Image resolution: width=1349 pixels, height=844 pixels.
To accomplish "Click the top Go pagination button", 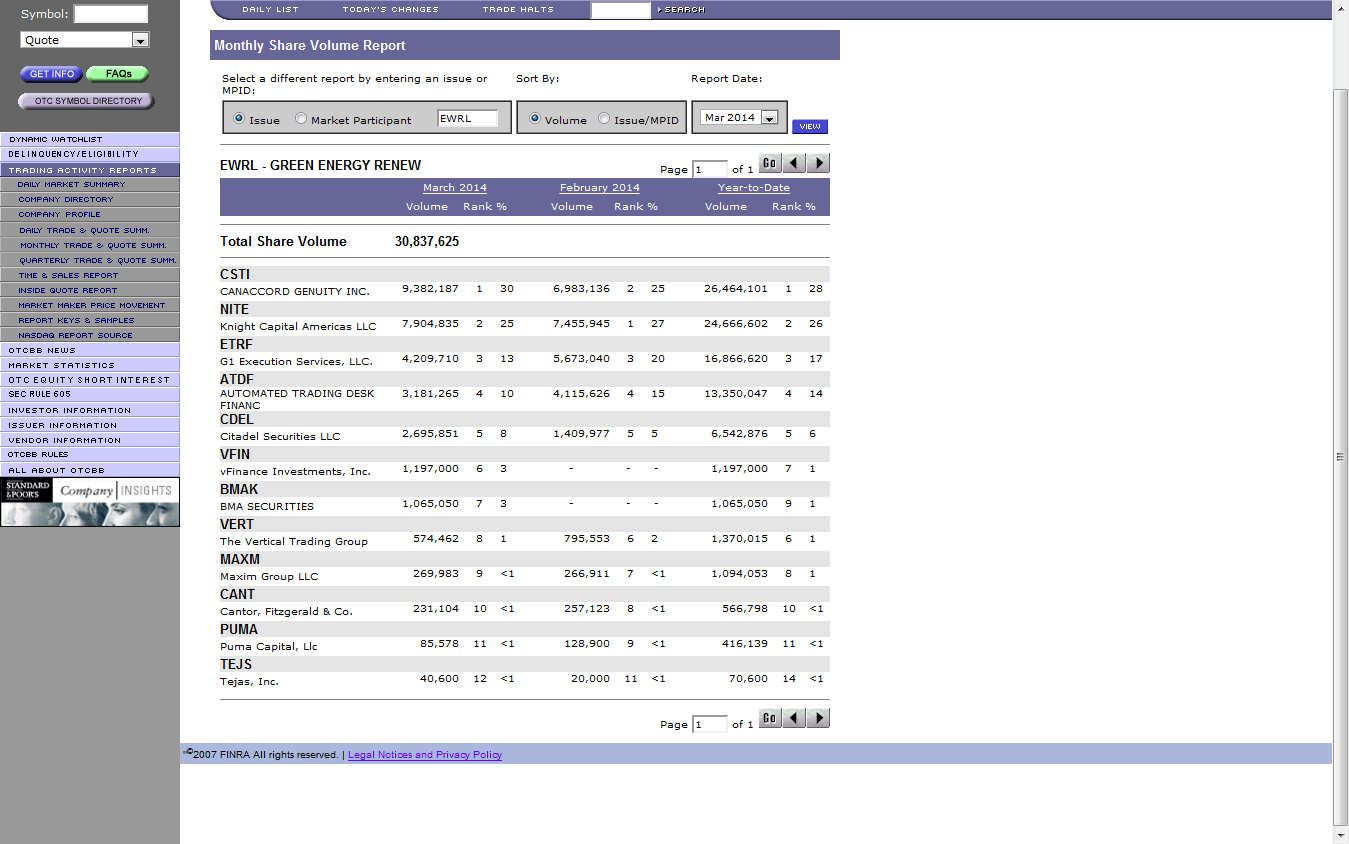I will coord(769,163).
